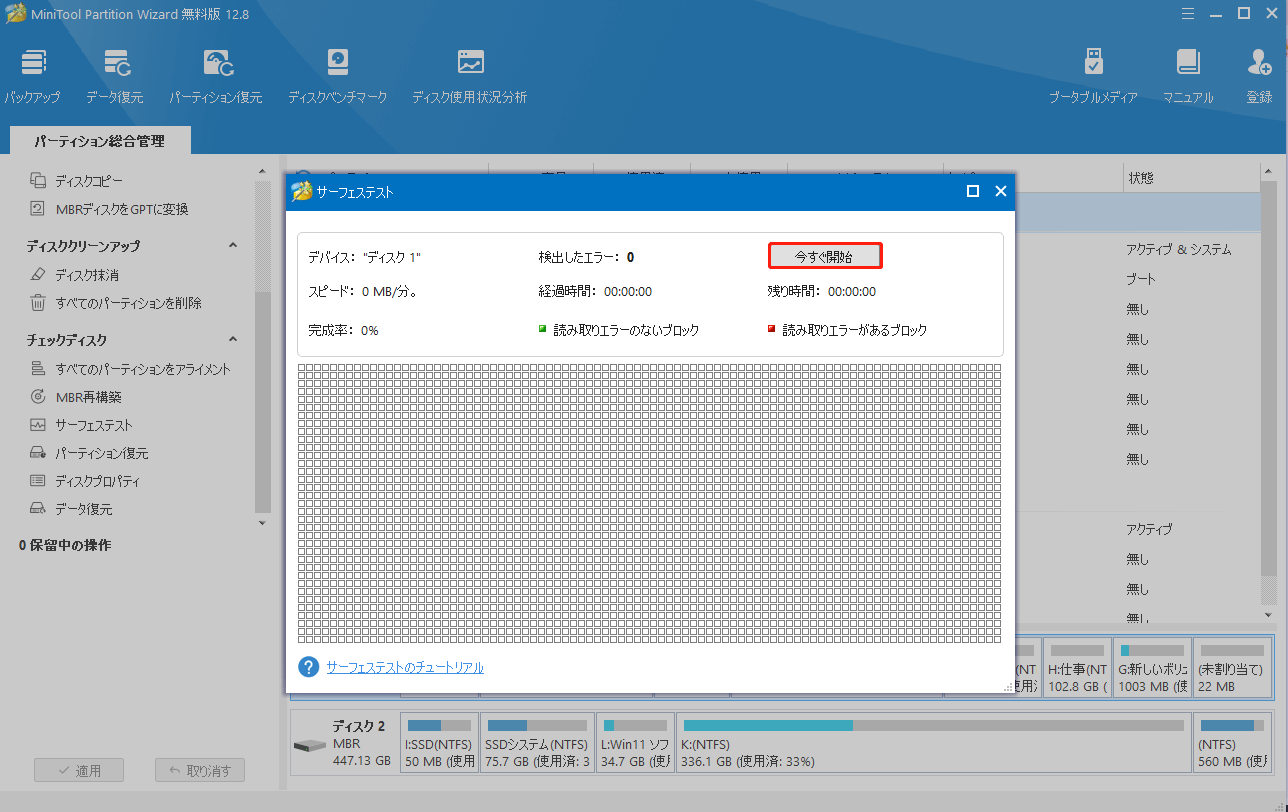Open the バックアップ tool in toolbar

click(x=33, y=76)
